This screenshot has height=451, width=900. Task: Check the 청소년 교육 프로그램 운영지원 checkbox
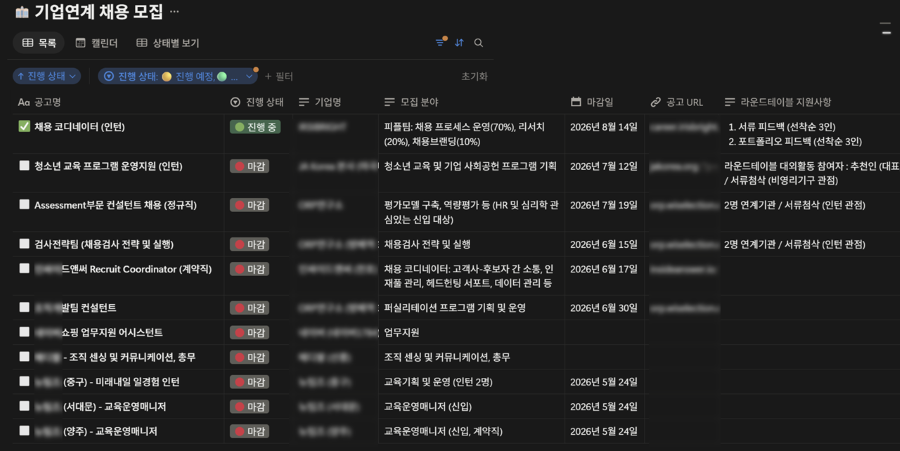(24, 165)
